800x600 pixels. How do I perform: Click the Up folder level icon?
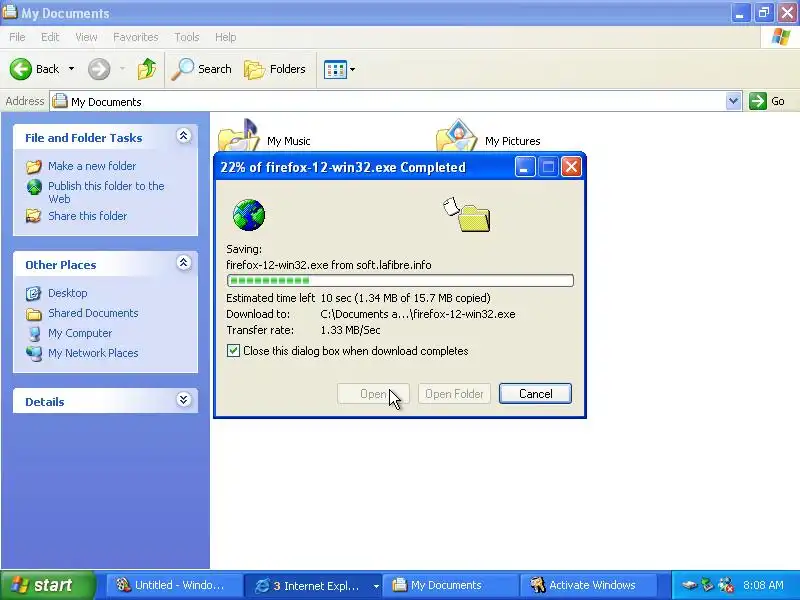click(x=147, y=69)
